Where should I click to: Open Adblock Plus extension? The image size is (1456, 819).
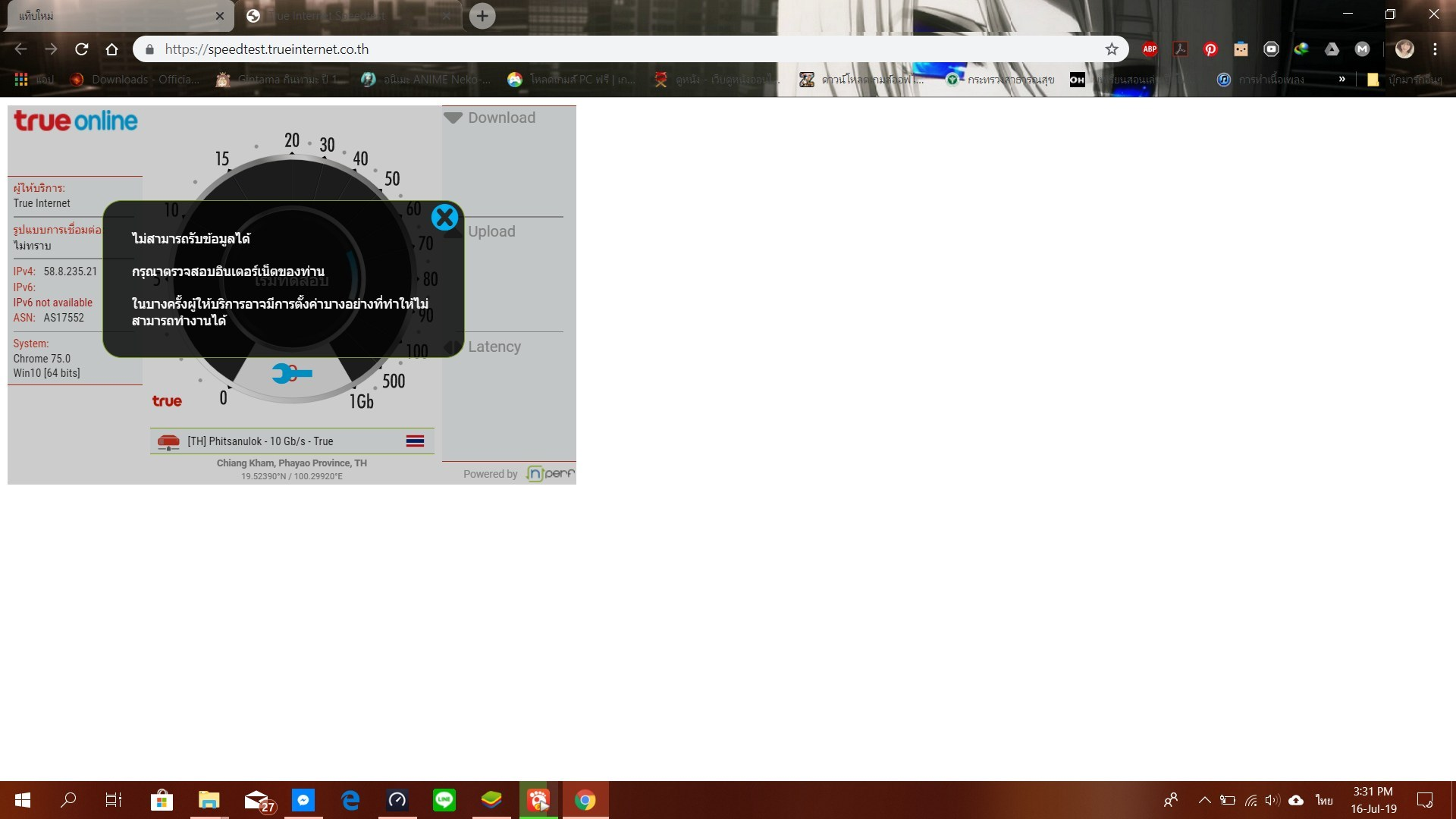(1150, 49)
